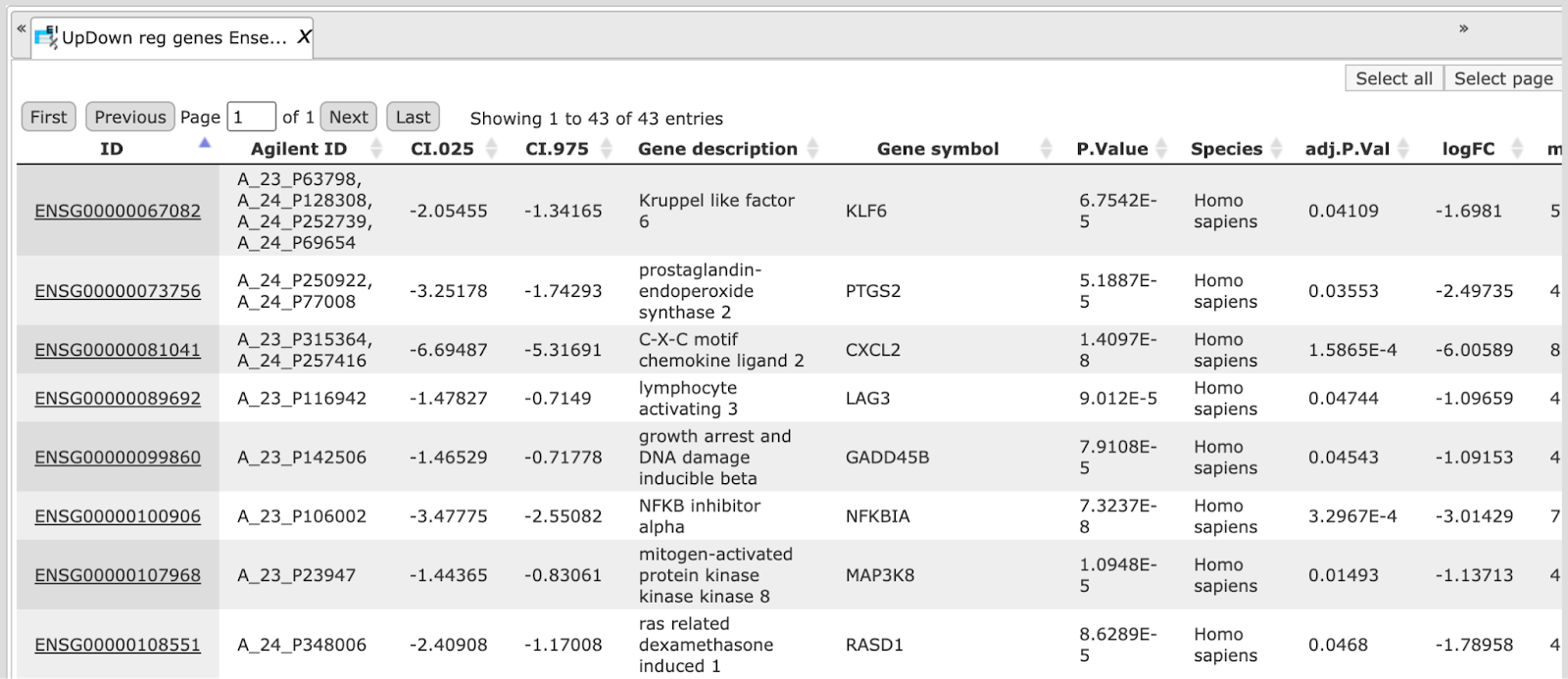Image resolution: width=1568 pixels, height=679 pixels.
Task: Click the page number input field
Action: coord(251,117)
